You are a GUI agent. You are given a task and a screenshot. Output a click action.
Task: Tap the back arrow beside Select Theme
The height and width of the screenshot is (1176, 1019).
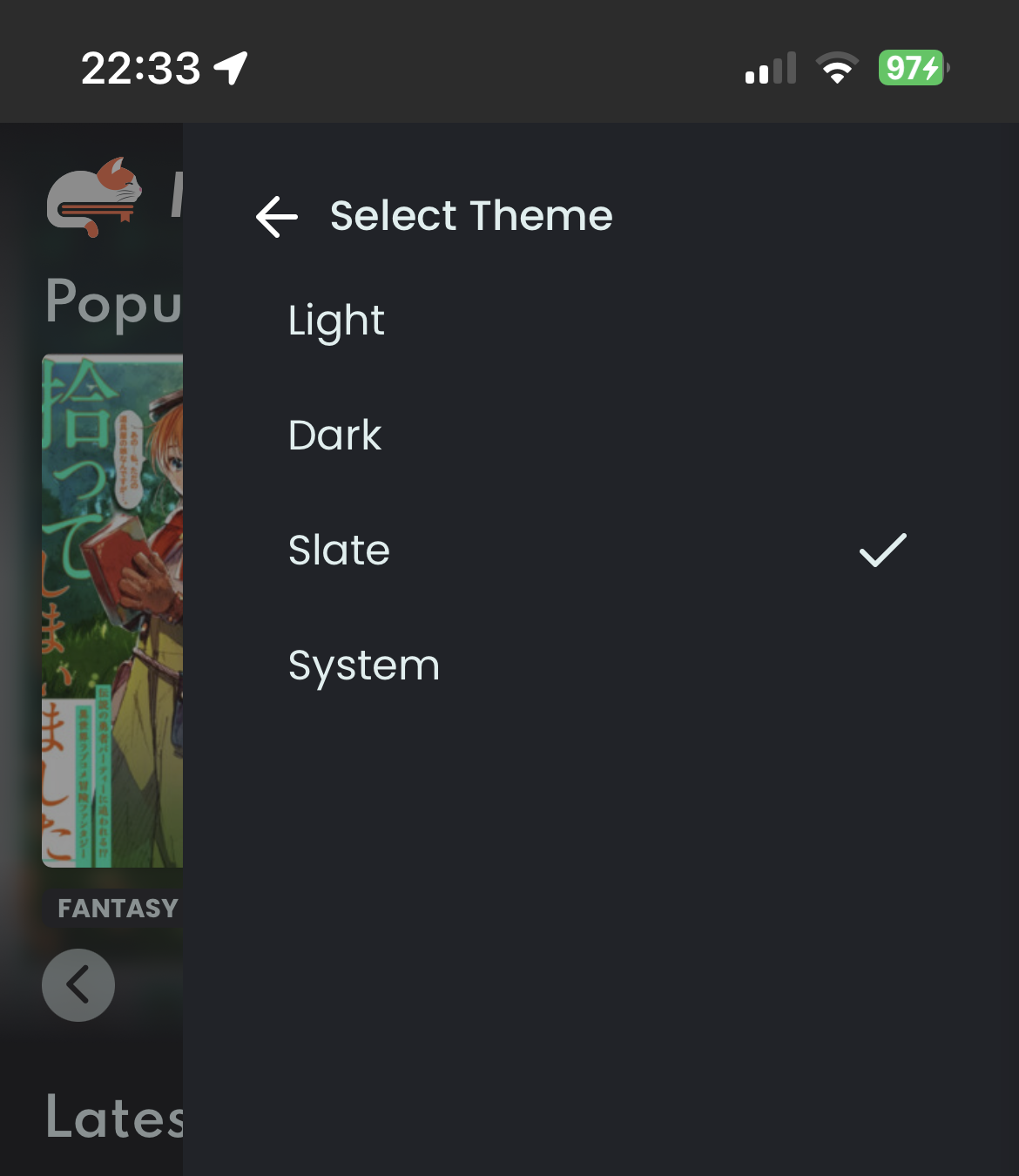click(x=277, y=216)
